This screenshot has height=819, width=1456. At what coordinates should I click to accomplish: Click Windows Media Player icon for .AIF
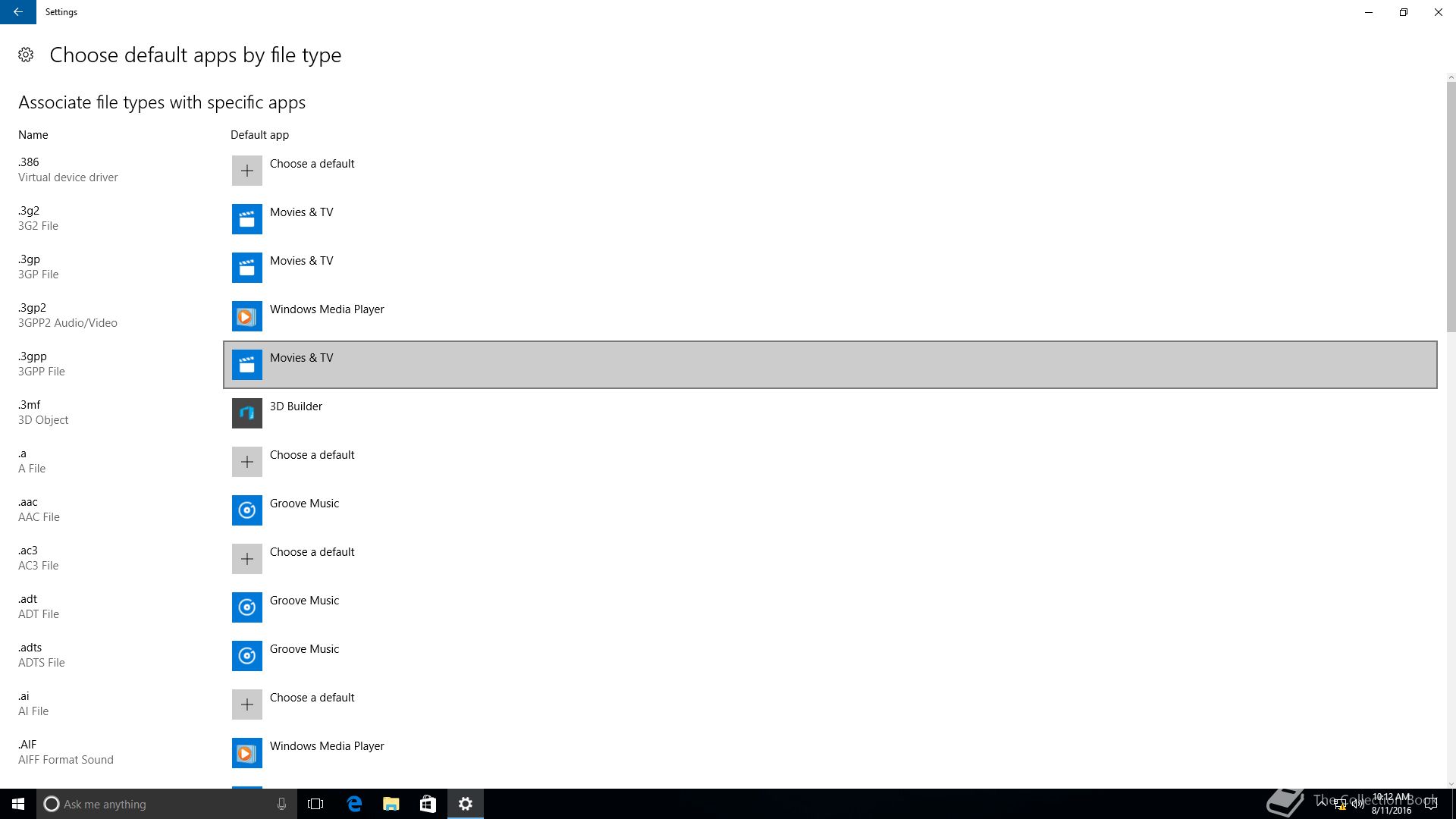(x=247, y=753)
